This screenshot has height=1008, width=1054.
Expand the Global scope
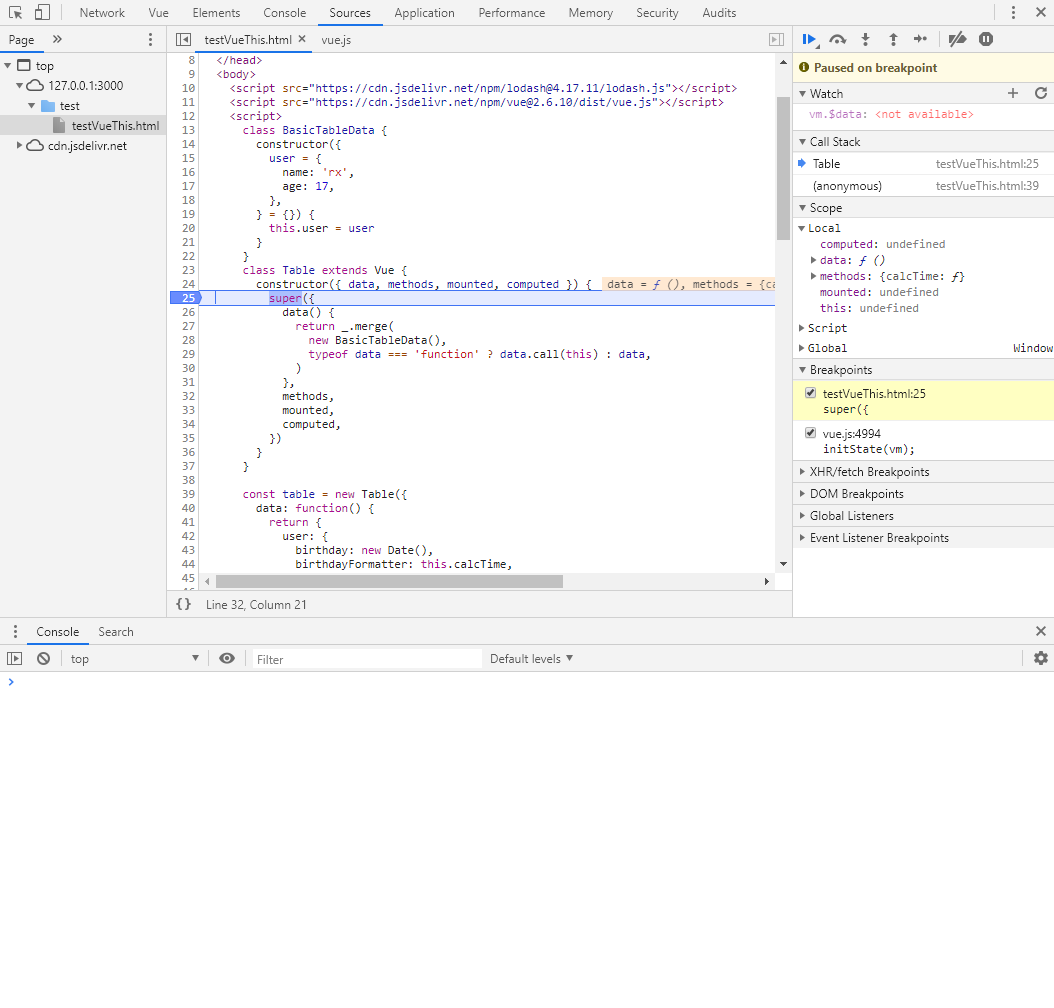(801, 348)
